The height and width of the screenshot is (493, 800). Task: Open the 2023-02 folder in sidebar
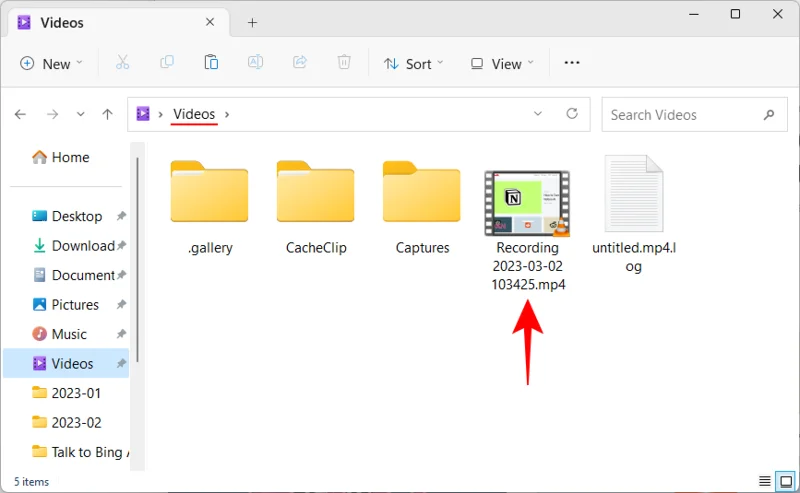pyautogui.click(x=66, y=423)
